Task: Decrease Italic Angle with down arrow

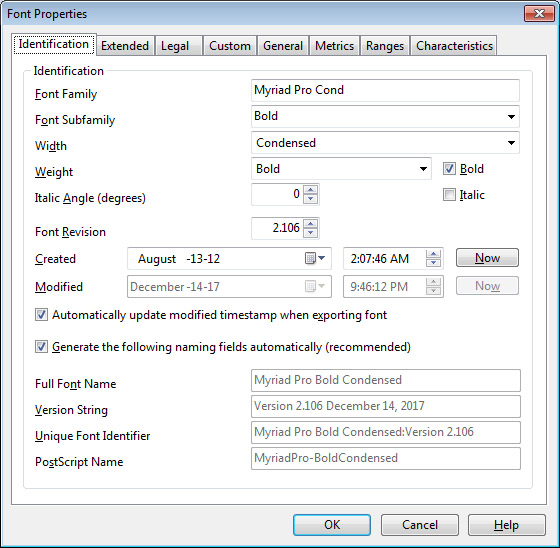Action: 310,199
